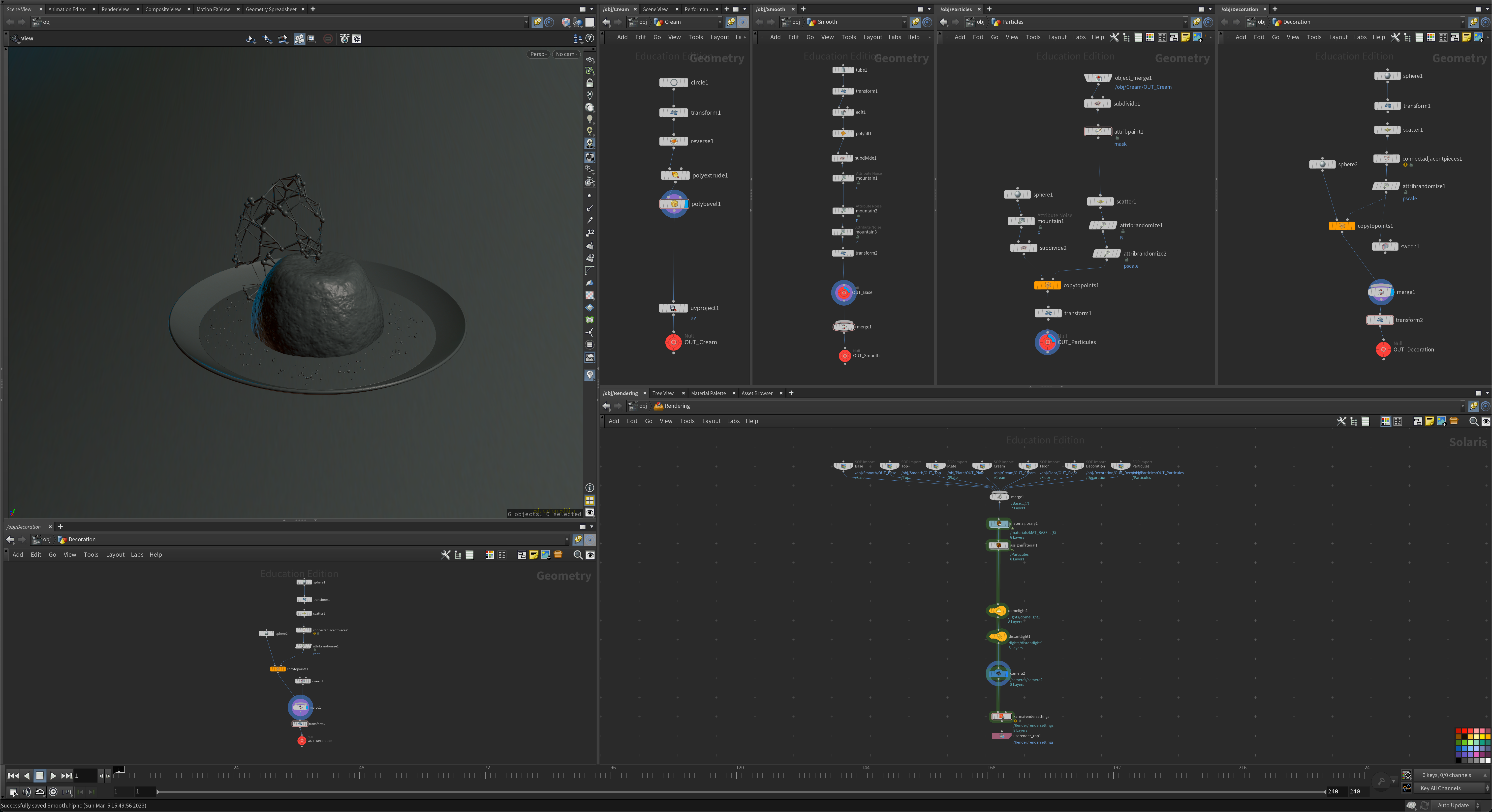The height and width of the screenshot is (812, 1492).
Task: Click the circle1 node in Cream network
Action: coord(674,82)
